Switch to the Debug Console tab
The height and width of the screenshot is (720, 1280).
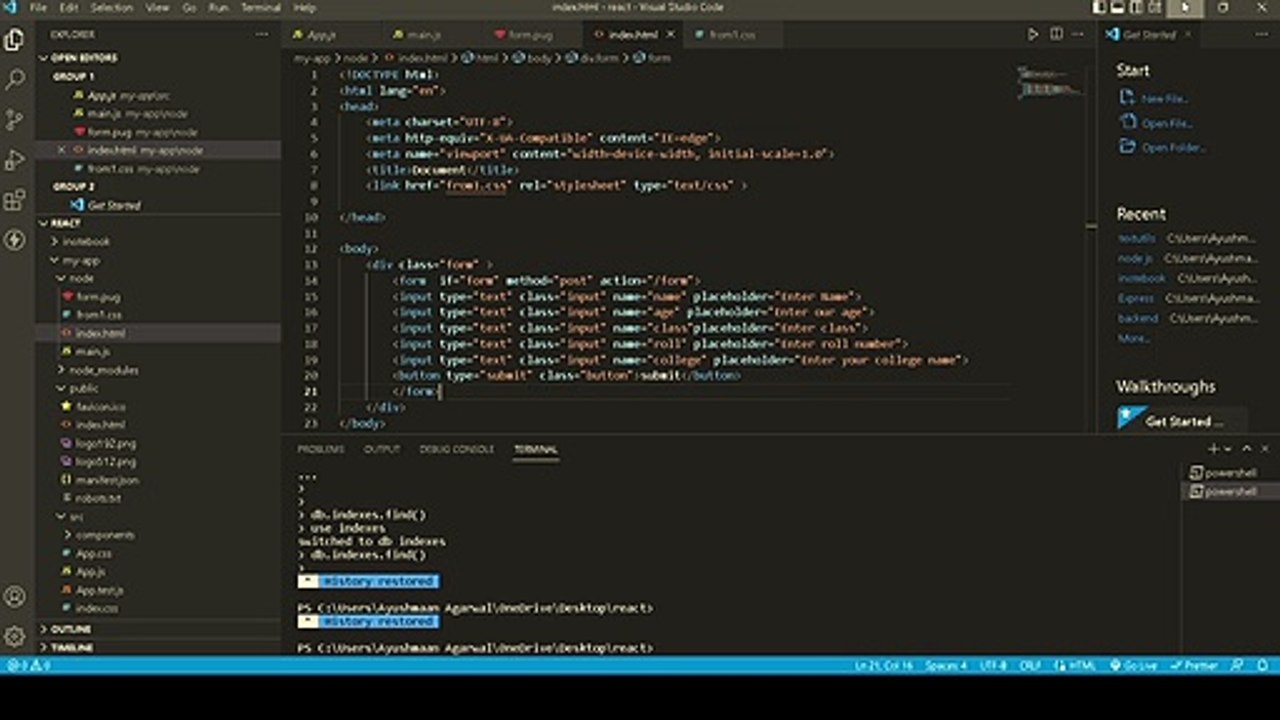coord(456,449)
